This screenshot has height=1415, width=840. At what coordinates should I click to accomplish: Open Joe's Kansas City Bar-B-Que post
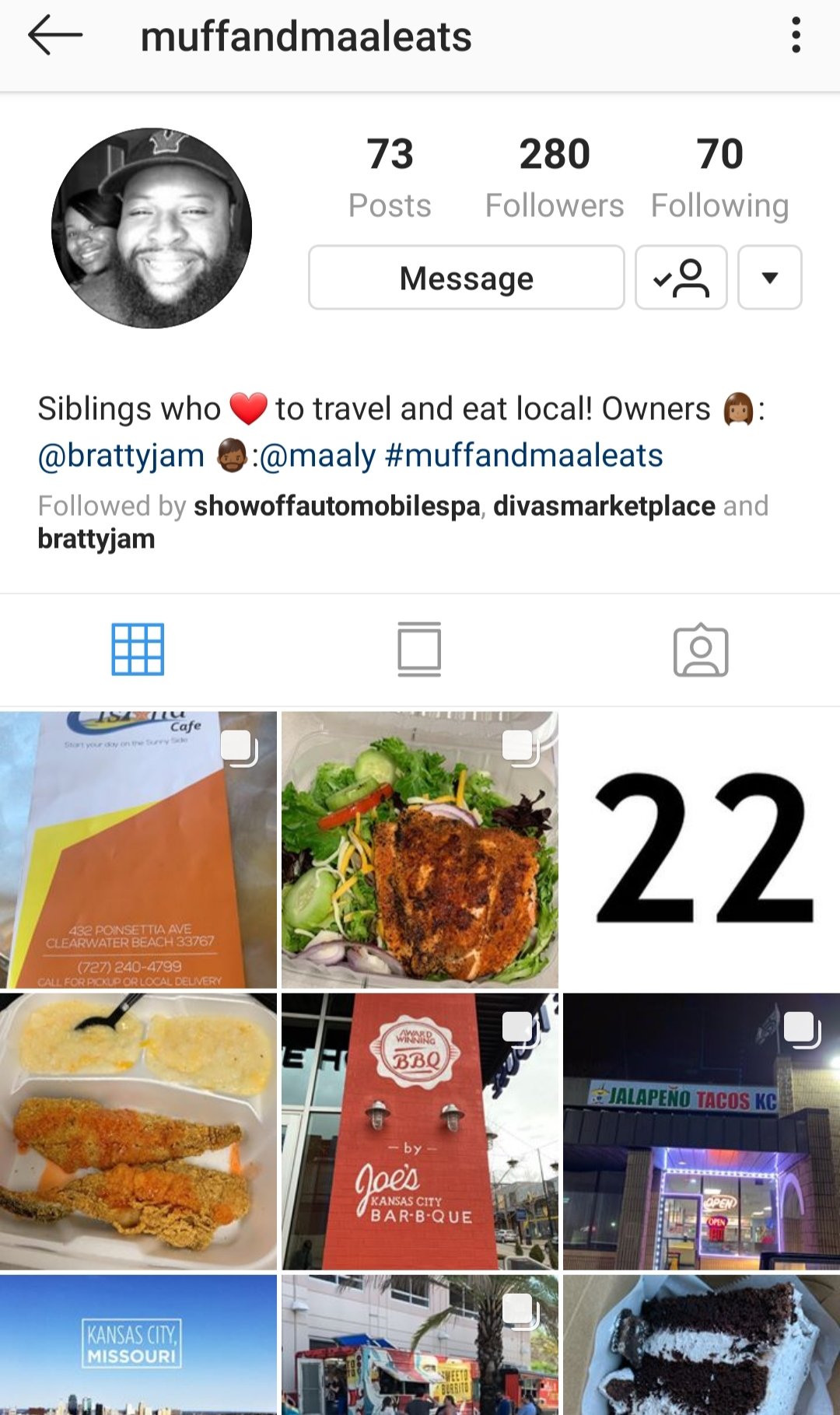420,1131
